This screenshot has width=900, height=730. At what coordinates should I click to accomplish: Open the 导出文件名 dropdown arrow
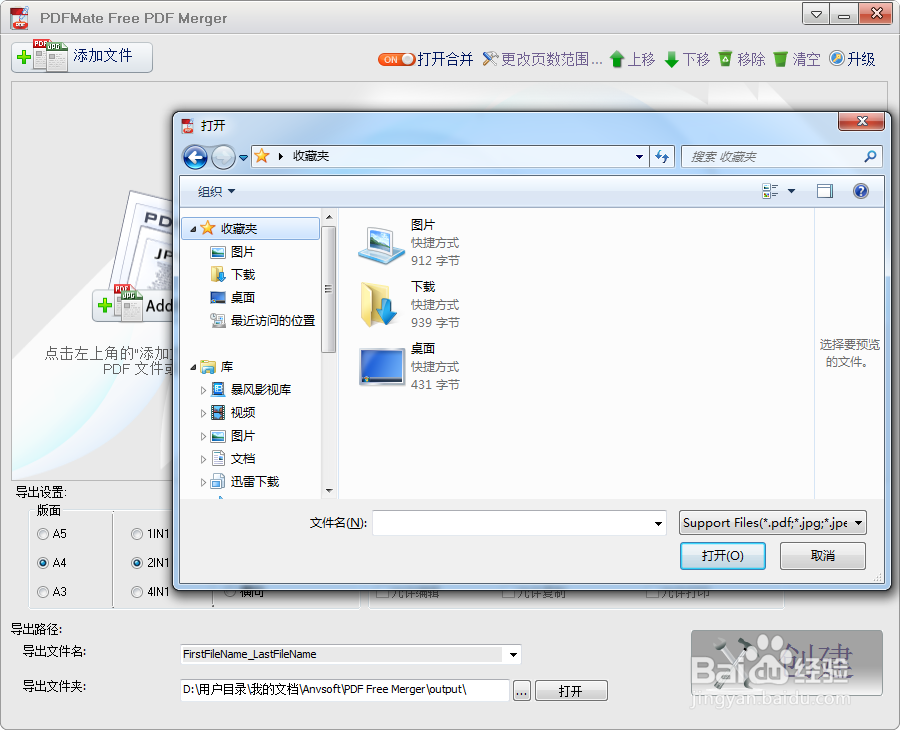point(513,654)
